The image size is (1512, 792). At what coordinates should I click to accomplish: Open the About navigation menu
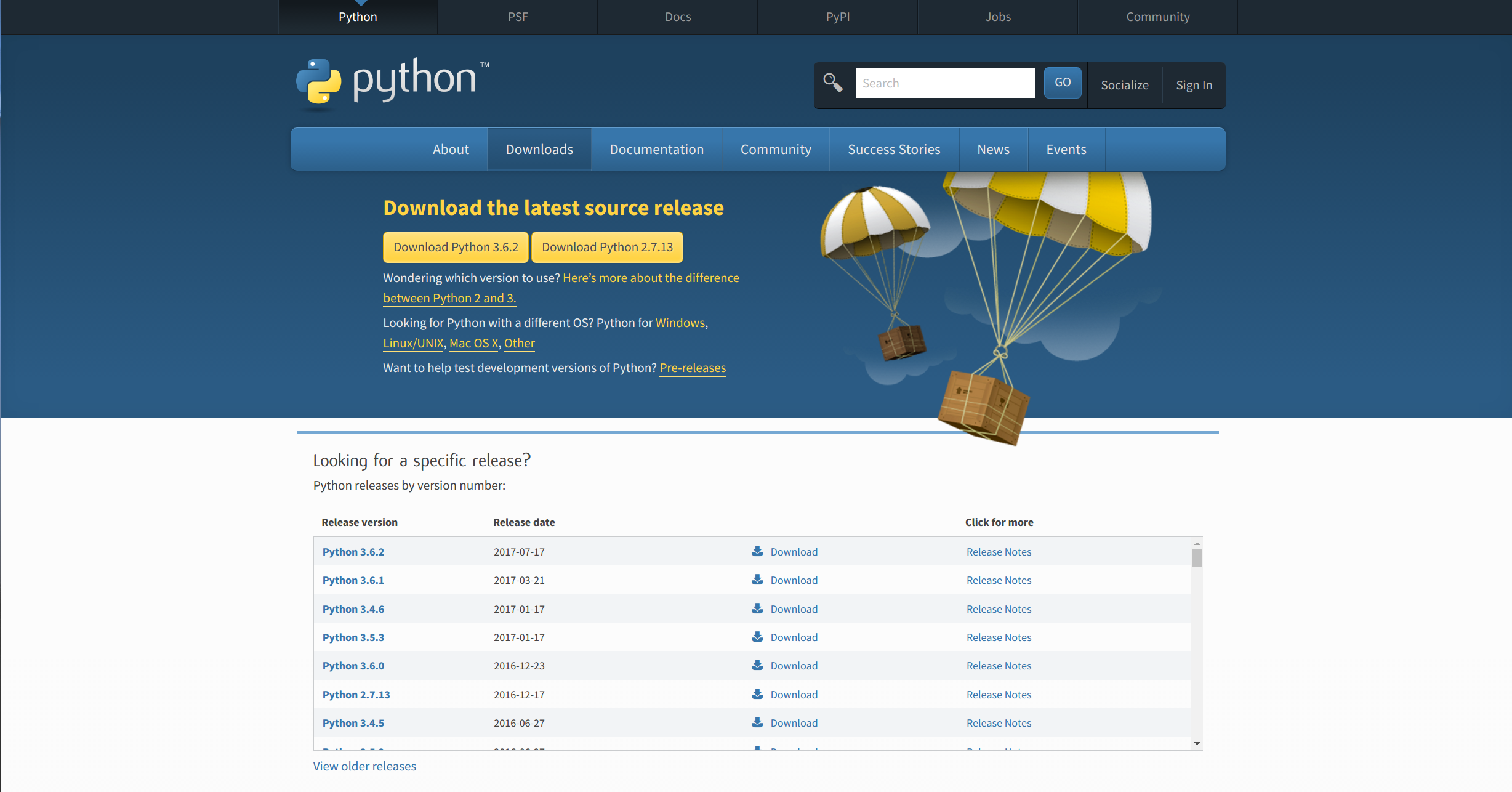click(451, 149)
